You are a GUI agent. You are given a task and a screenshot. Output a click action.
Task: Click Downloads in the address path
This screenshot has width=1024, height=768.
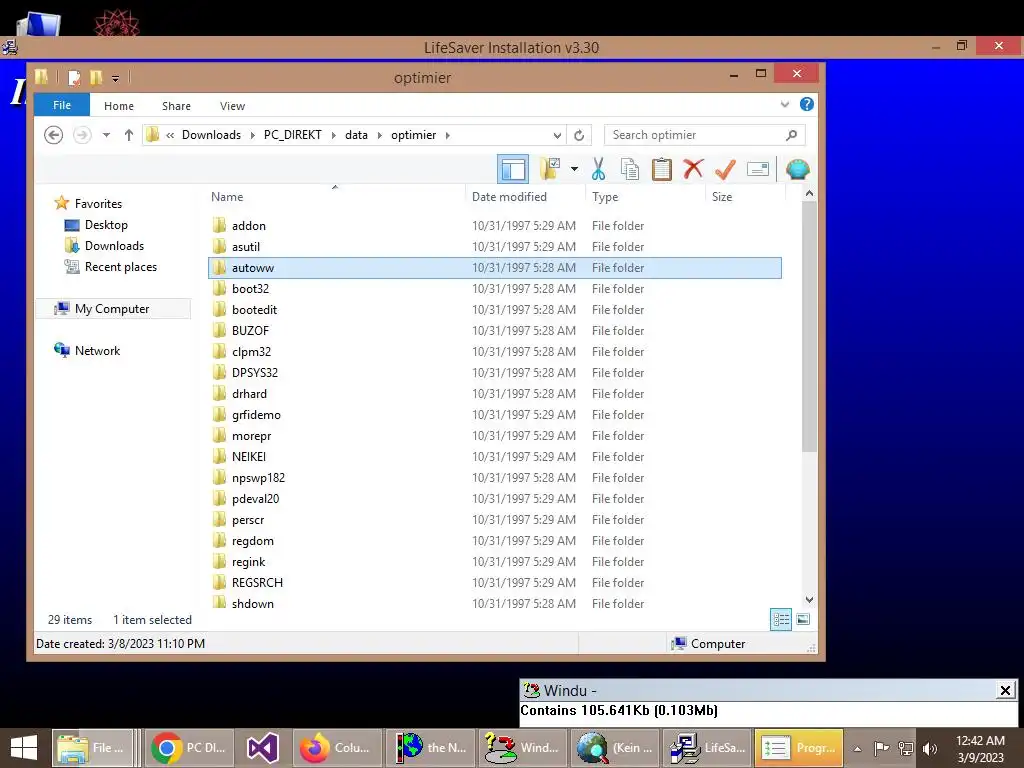tap(211, 135)
